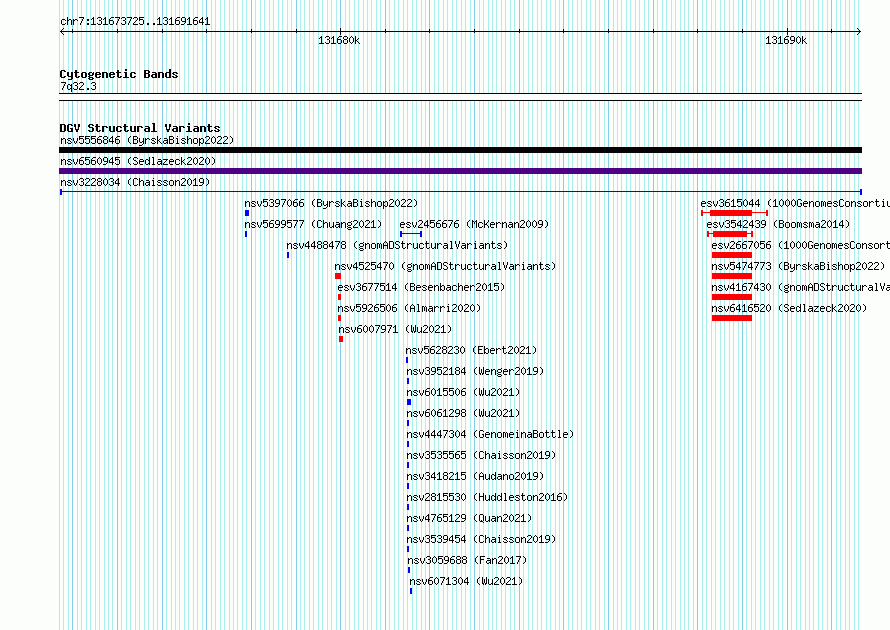Select nsv6007971 (Wu2021) variant label
890x630 pixels.
coord(395,329)
